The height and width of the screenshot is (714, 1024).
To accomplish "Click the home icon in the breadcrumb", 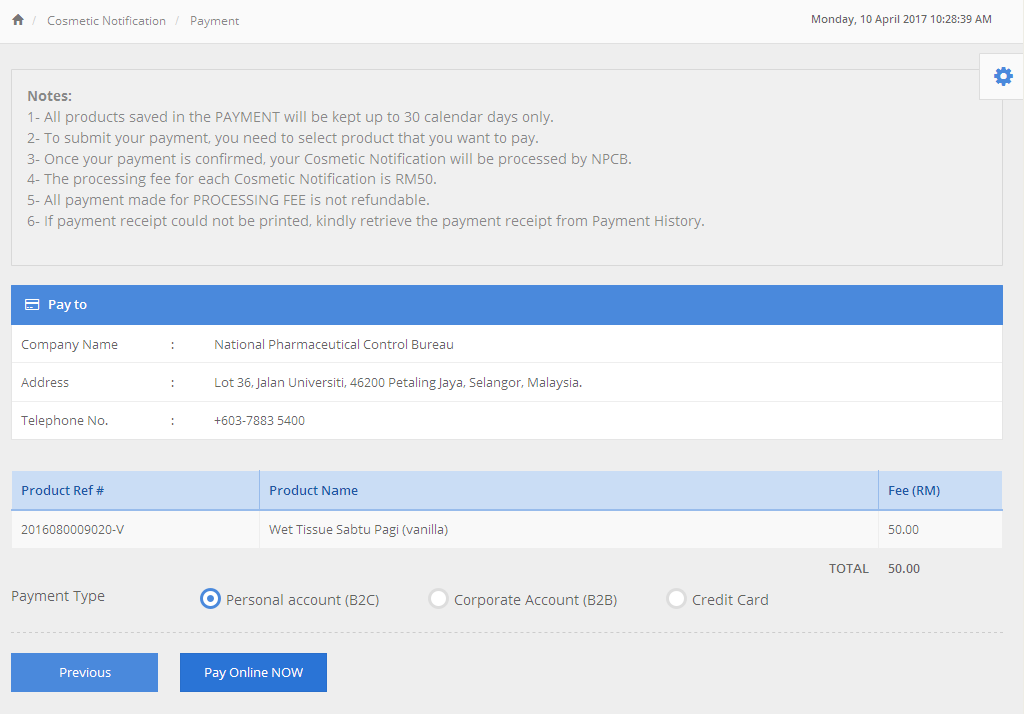I will 18,20.
